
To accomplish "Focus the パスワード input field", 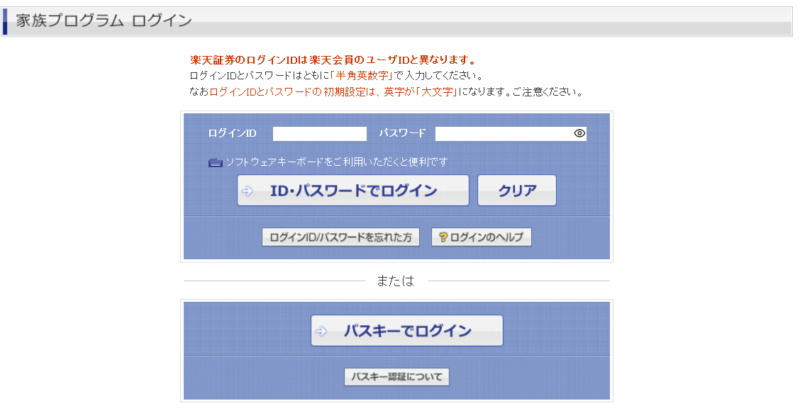I will coord(511,134).
